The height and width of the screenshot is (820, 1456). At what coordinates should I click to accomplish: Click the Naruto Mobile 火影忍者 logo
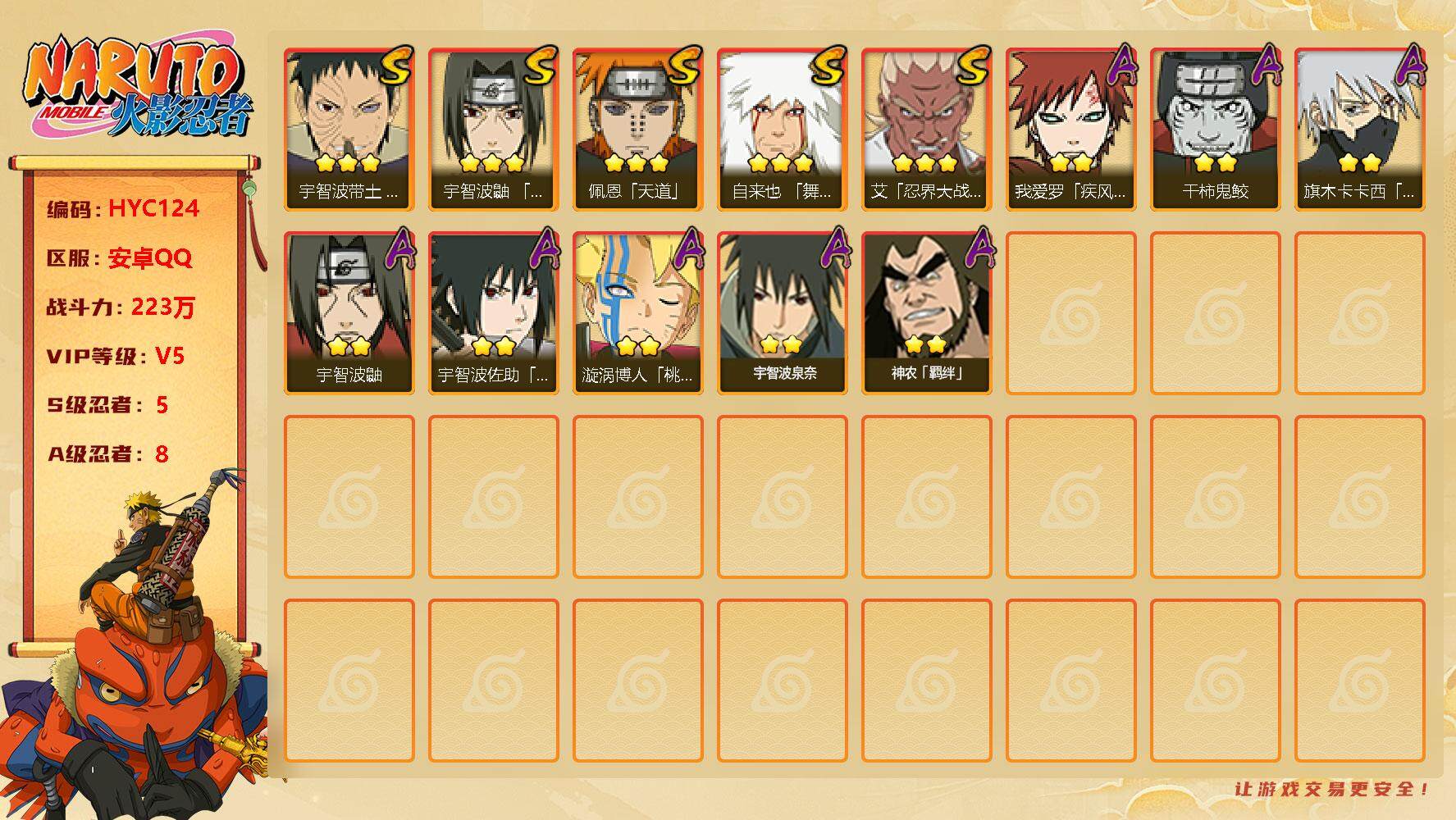click(x=138, y=89)
